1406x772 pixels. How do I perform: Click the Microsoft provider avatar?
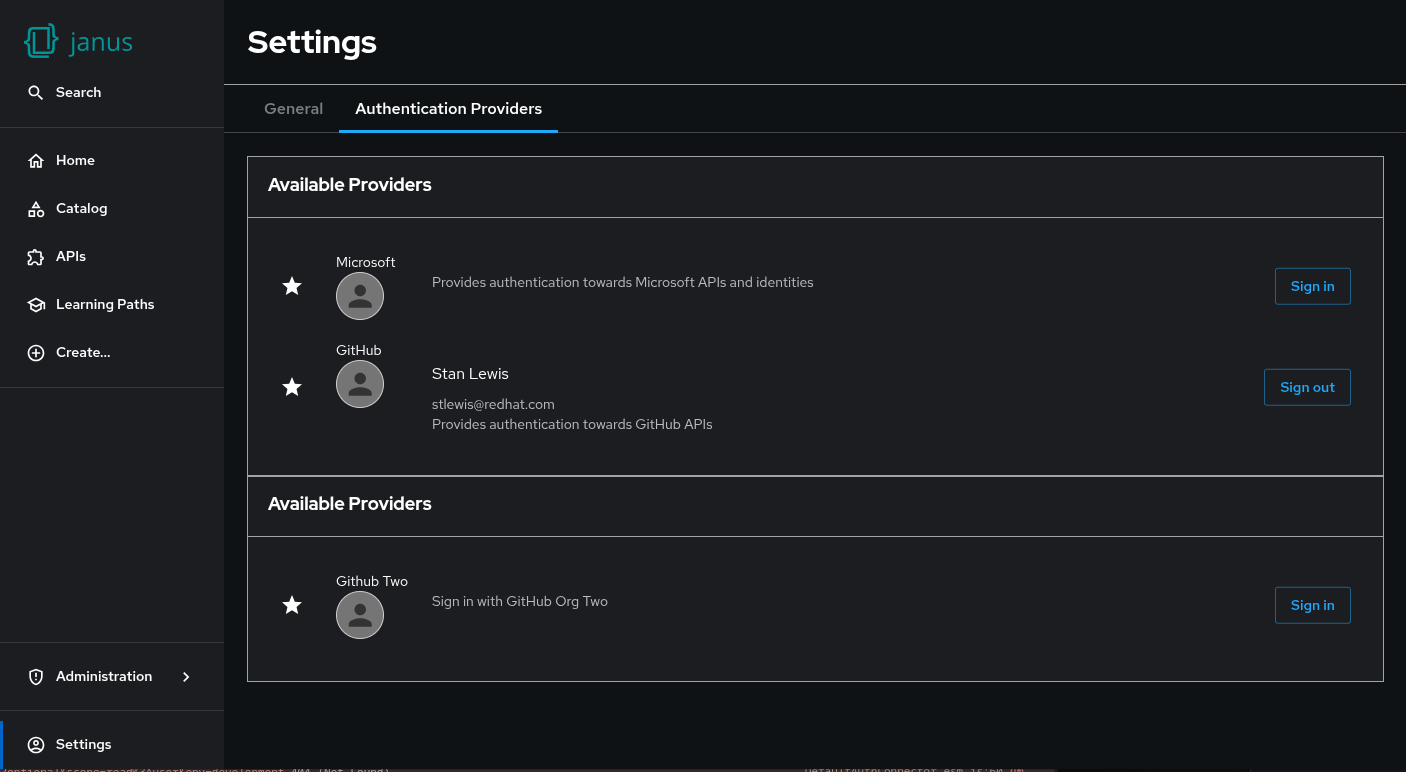pyautogui.click(x=360, y=296)
